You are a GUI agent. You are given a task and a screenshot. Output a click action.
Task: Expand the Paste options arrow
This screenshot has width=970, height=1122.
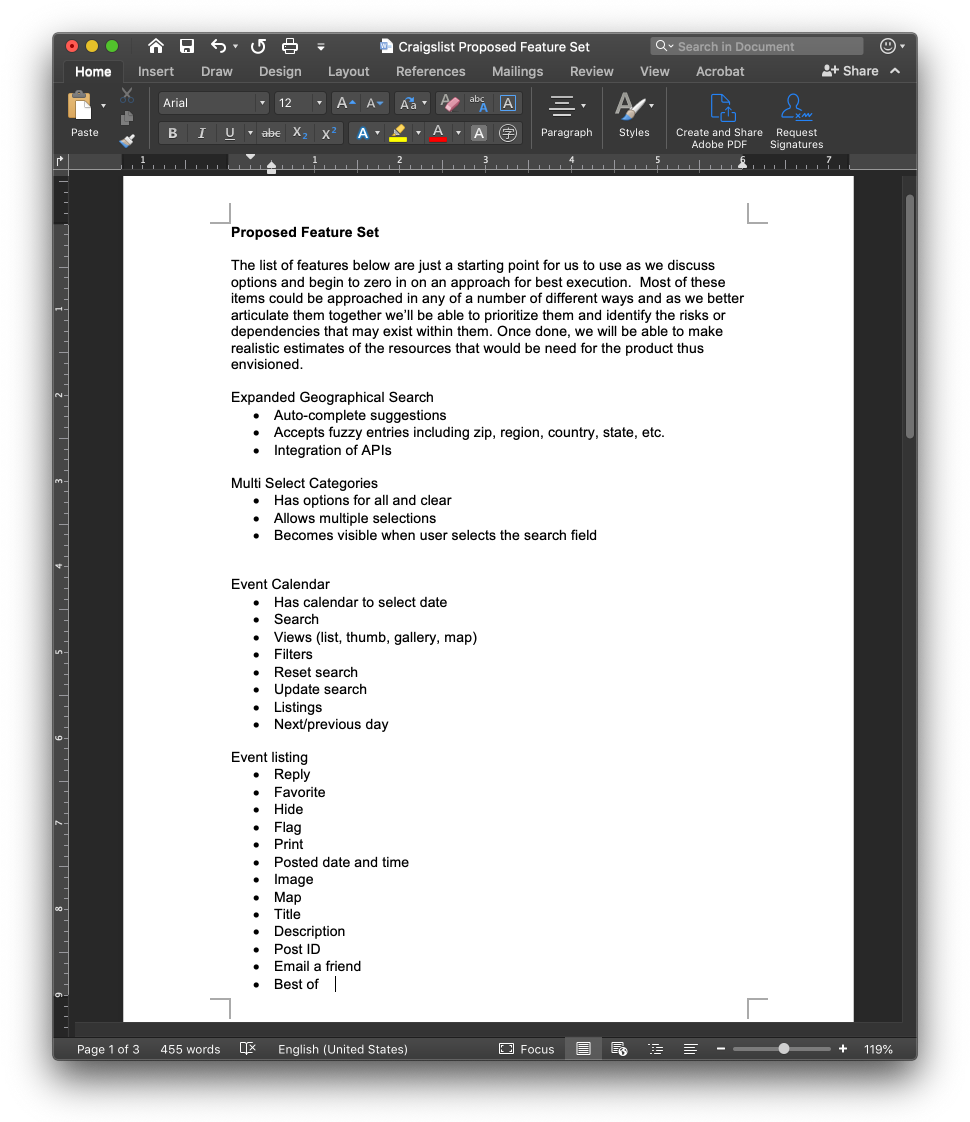[104, 105]
